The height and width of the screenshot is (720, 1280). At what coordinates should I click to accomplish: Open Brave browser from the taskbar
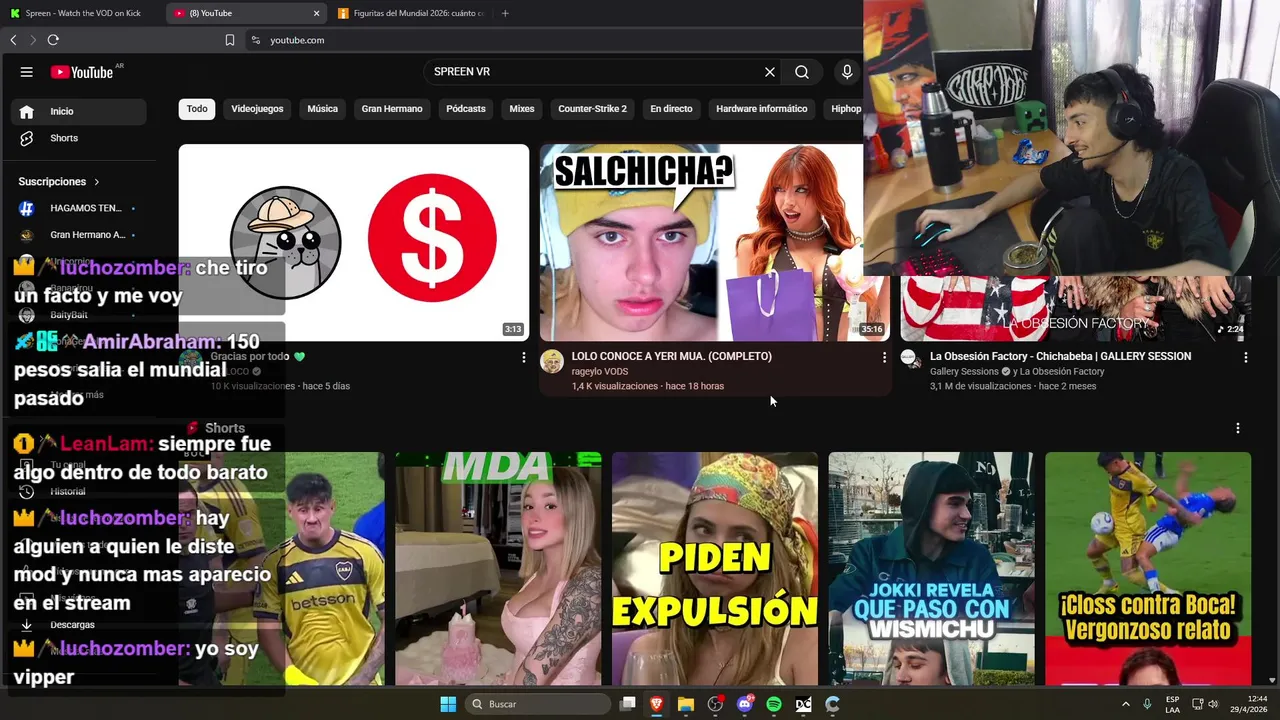[x=657, y=704]
